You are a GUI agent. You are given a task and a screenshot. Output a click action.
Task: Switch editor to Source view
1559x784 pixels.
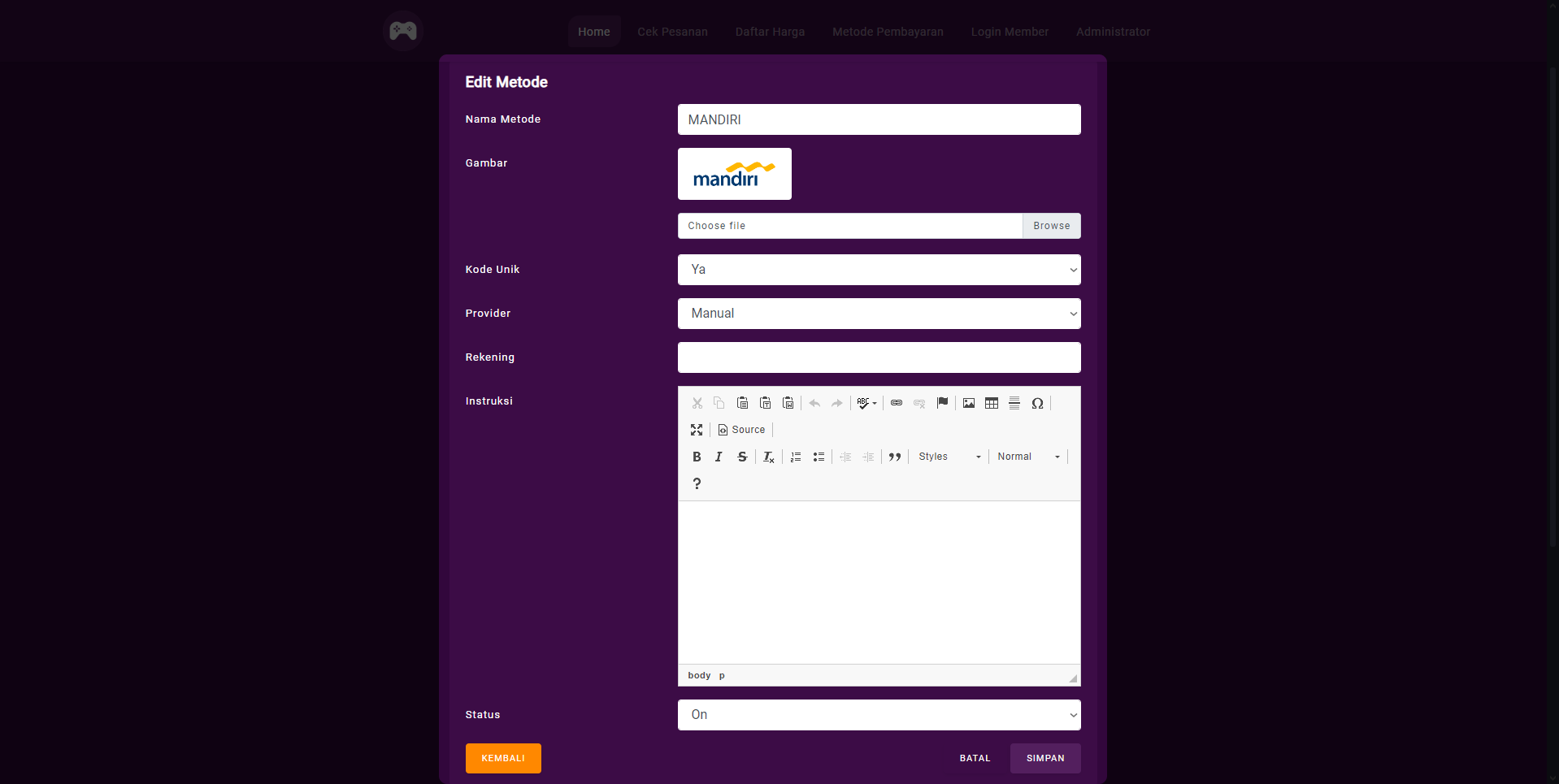pos(741,430)
